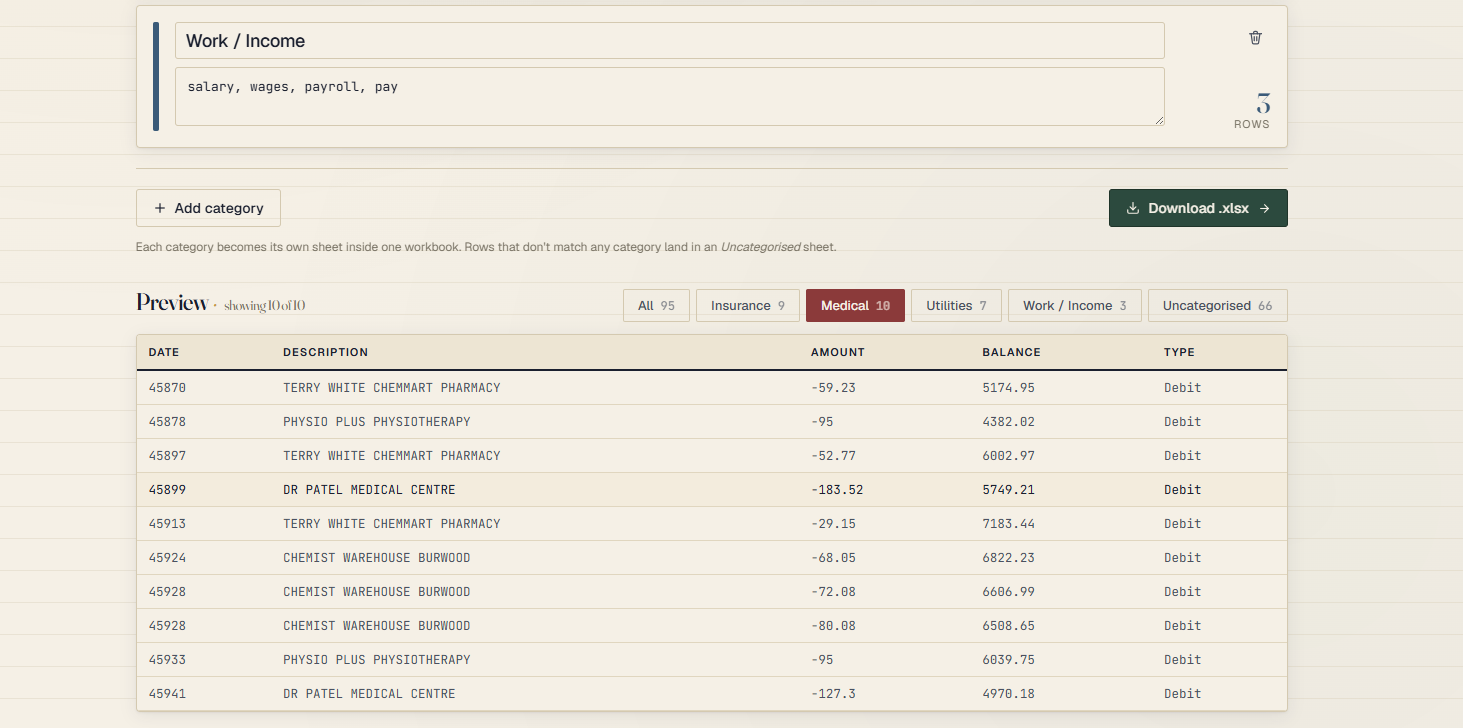This screenshot has width=1463, height=728.
Task: Delete the Work / Income category via trash icon
Action: pos(1255,38)
